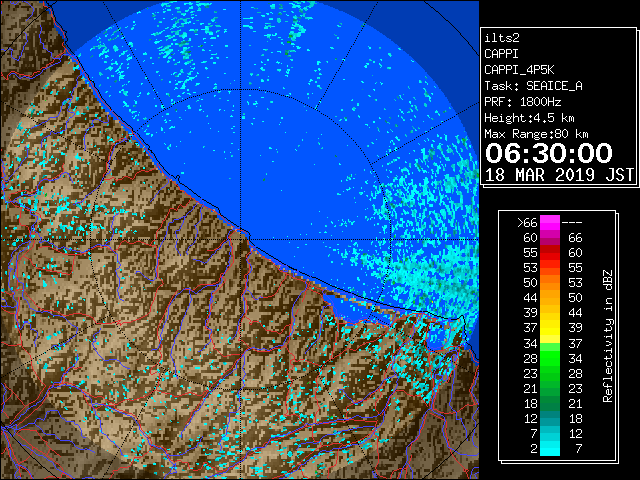Click the timestamp 06:30:00

[549, 153]
